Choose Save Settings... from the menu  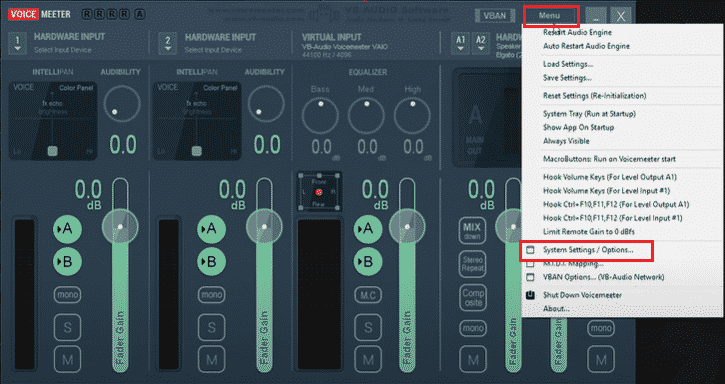click(567, 78)
